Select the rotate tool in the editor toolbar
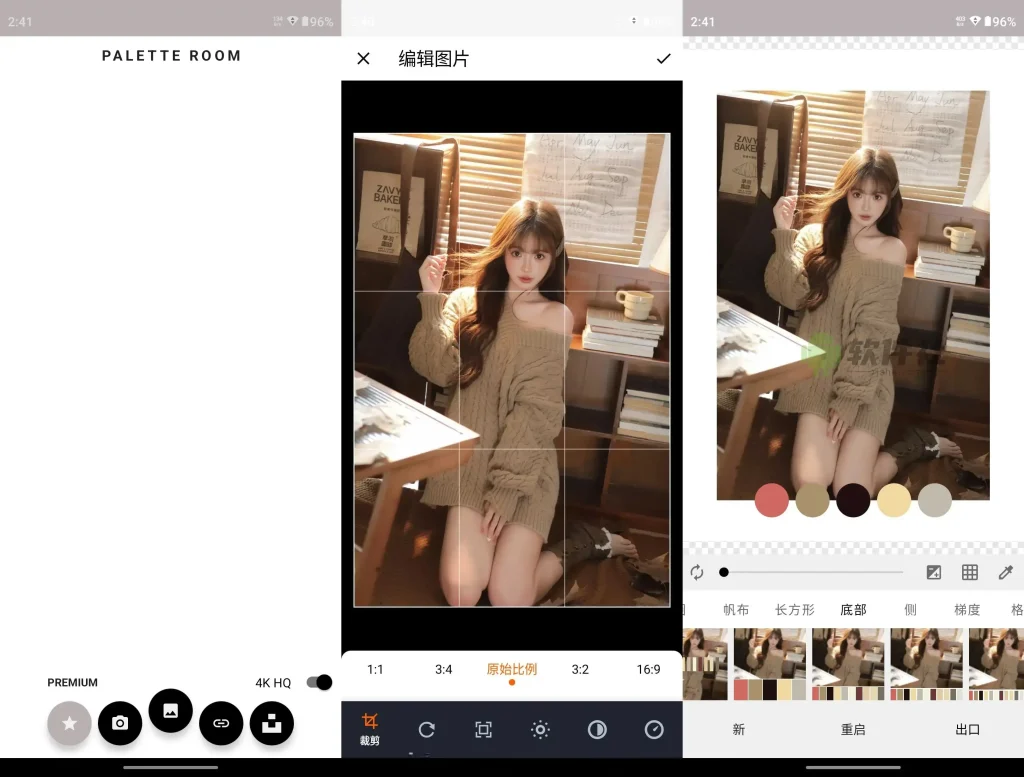The width and height of the screenshot is (1024, 777). 428,730
